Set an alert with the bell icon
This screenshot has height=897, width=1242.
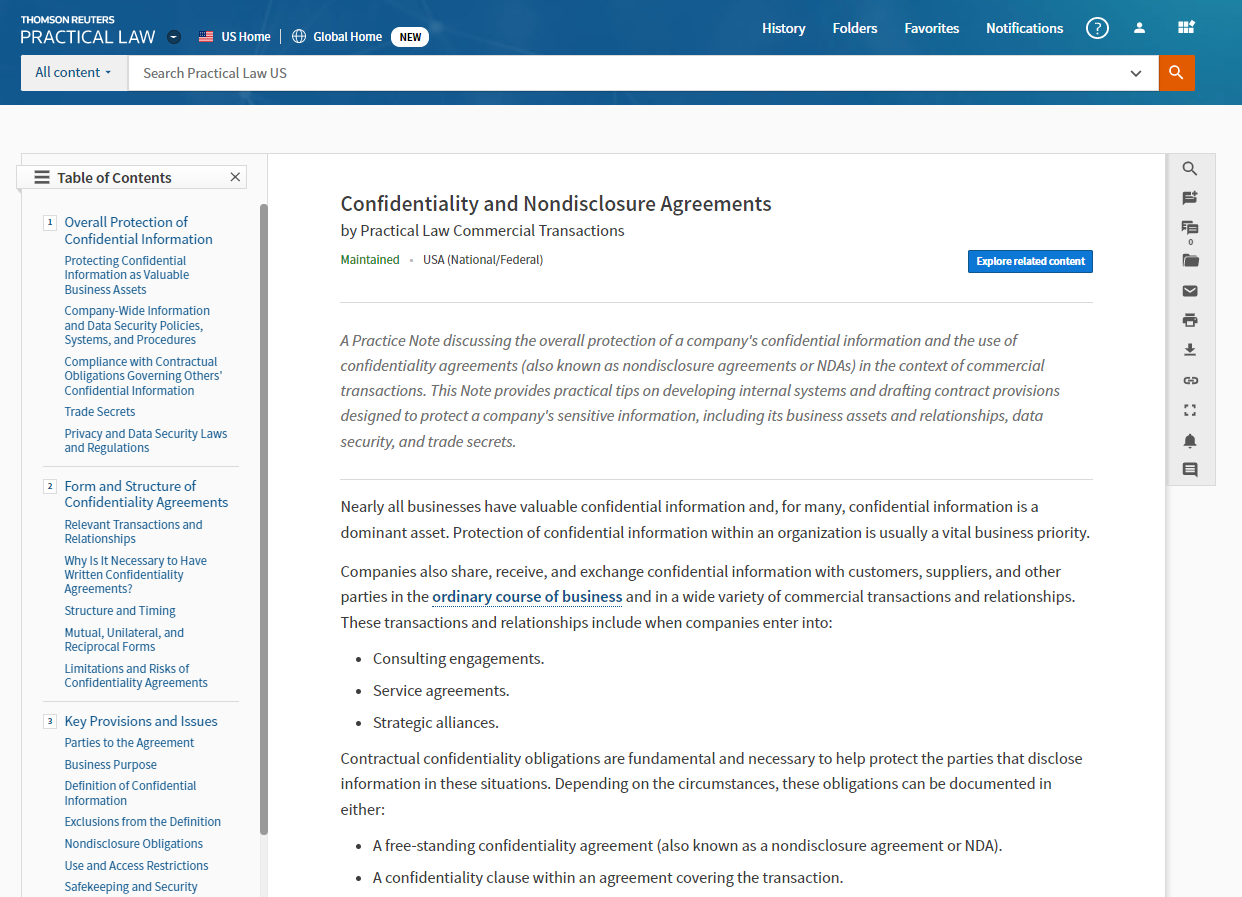1190,440
